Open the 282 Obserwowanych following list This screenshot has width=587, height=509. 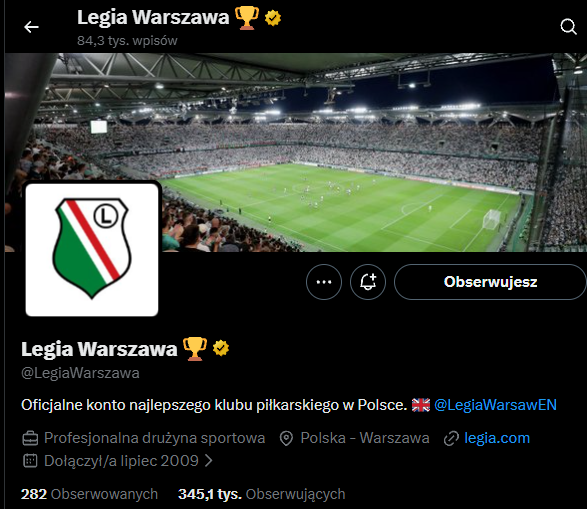(x=89, y=494)
